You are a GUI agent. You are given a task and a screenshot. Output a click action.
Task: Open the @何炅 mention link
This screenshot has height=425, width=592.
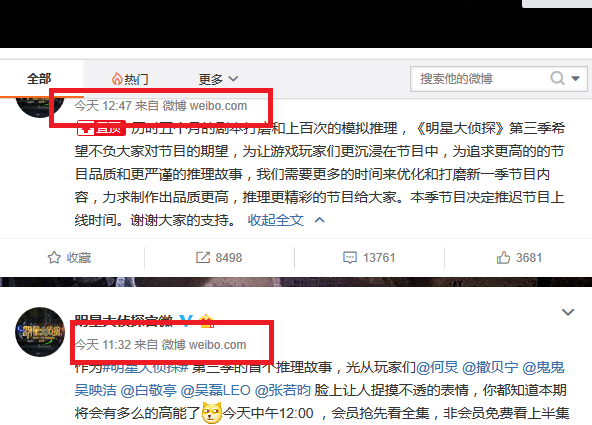(x=437, y=367)
